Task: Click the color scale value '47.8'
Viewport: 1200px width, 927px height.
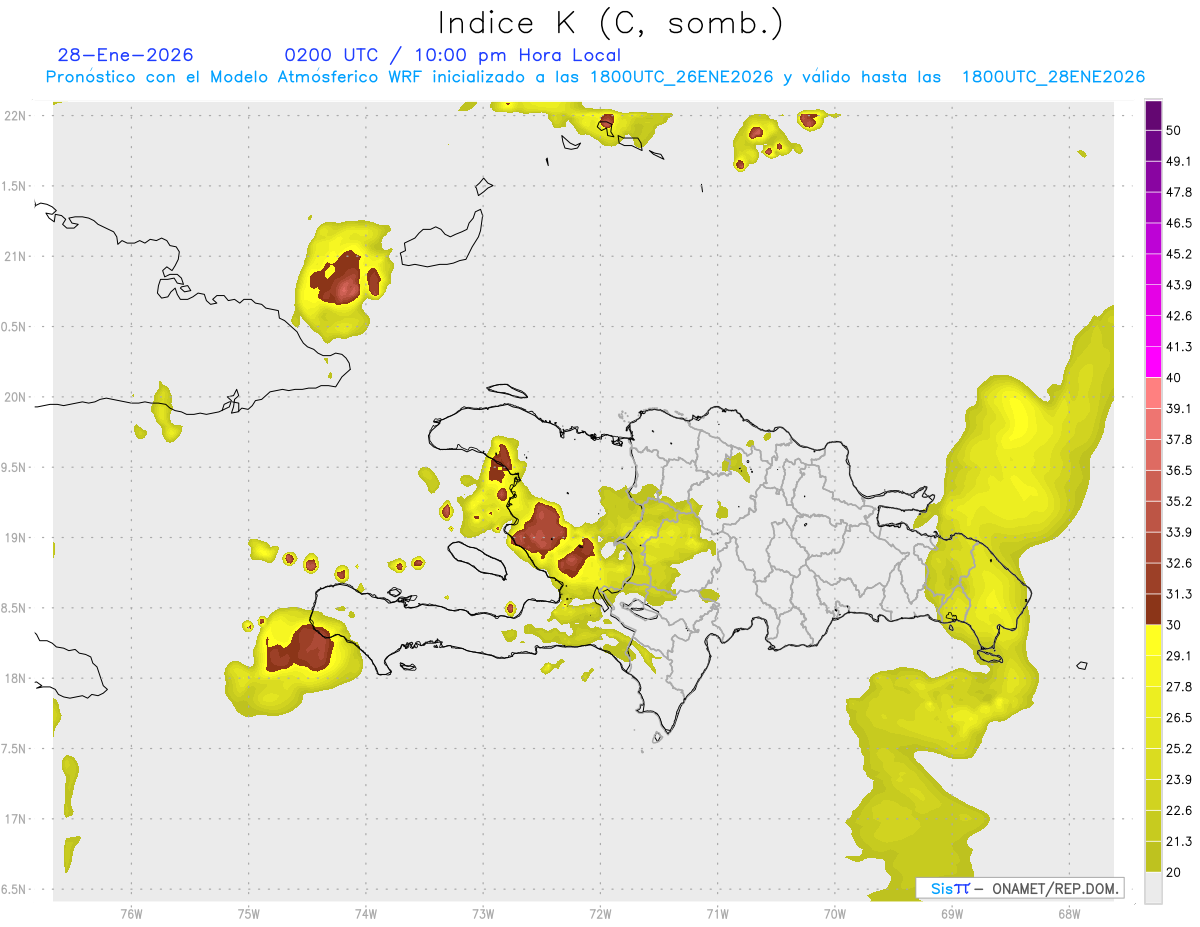Action: point(1178,192)
